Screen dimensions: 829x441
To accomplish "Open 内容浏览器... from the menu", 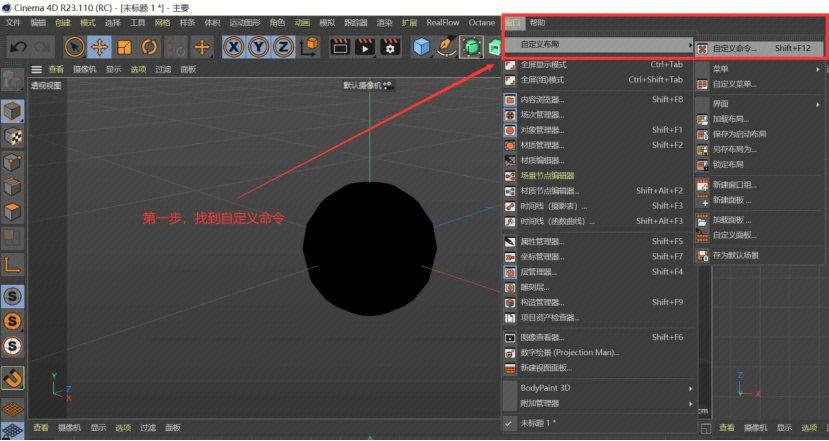I will tap(598, 99).
